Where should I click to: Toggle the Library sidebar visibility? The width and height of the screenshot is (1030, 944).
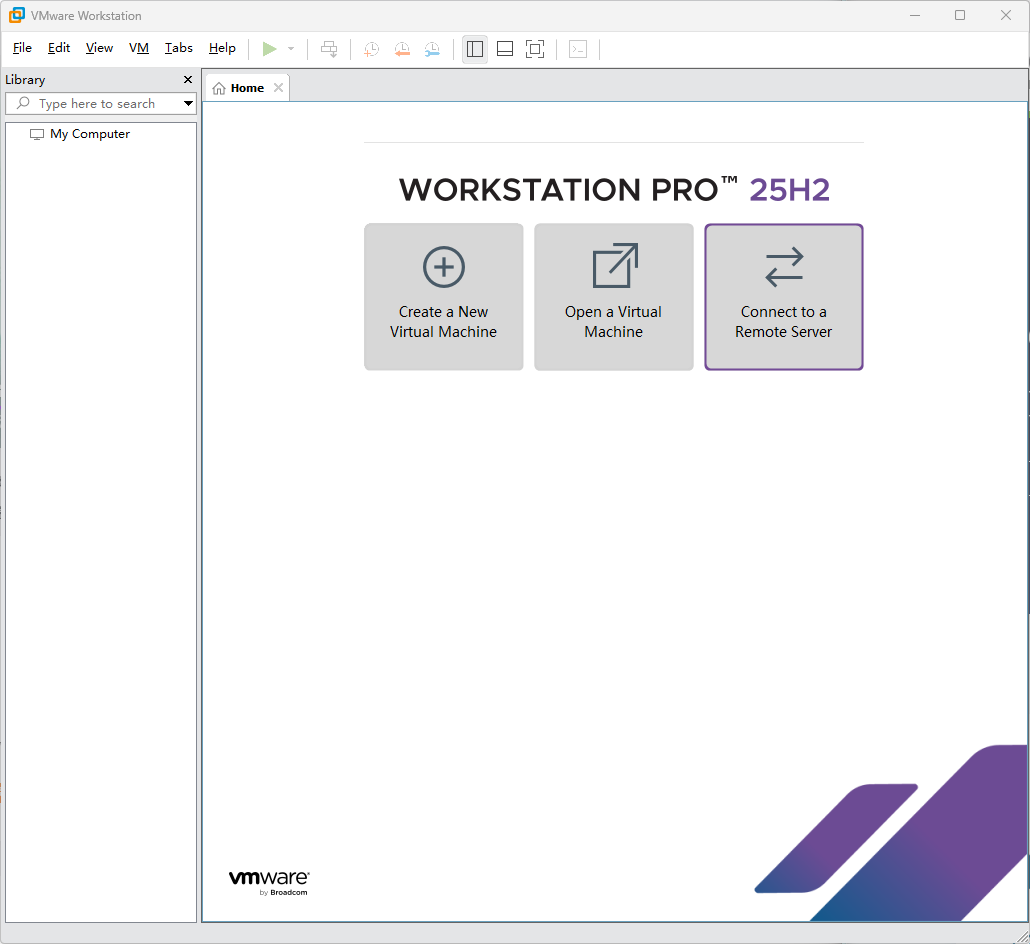pyautogui.click(x=474, y=48)
